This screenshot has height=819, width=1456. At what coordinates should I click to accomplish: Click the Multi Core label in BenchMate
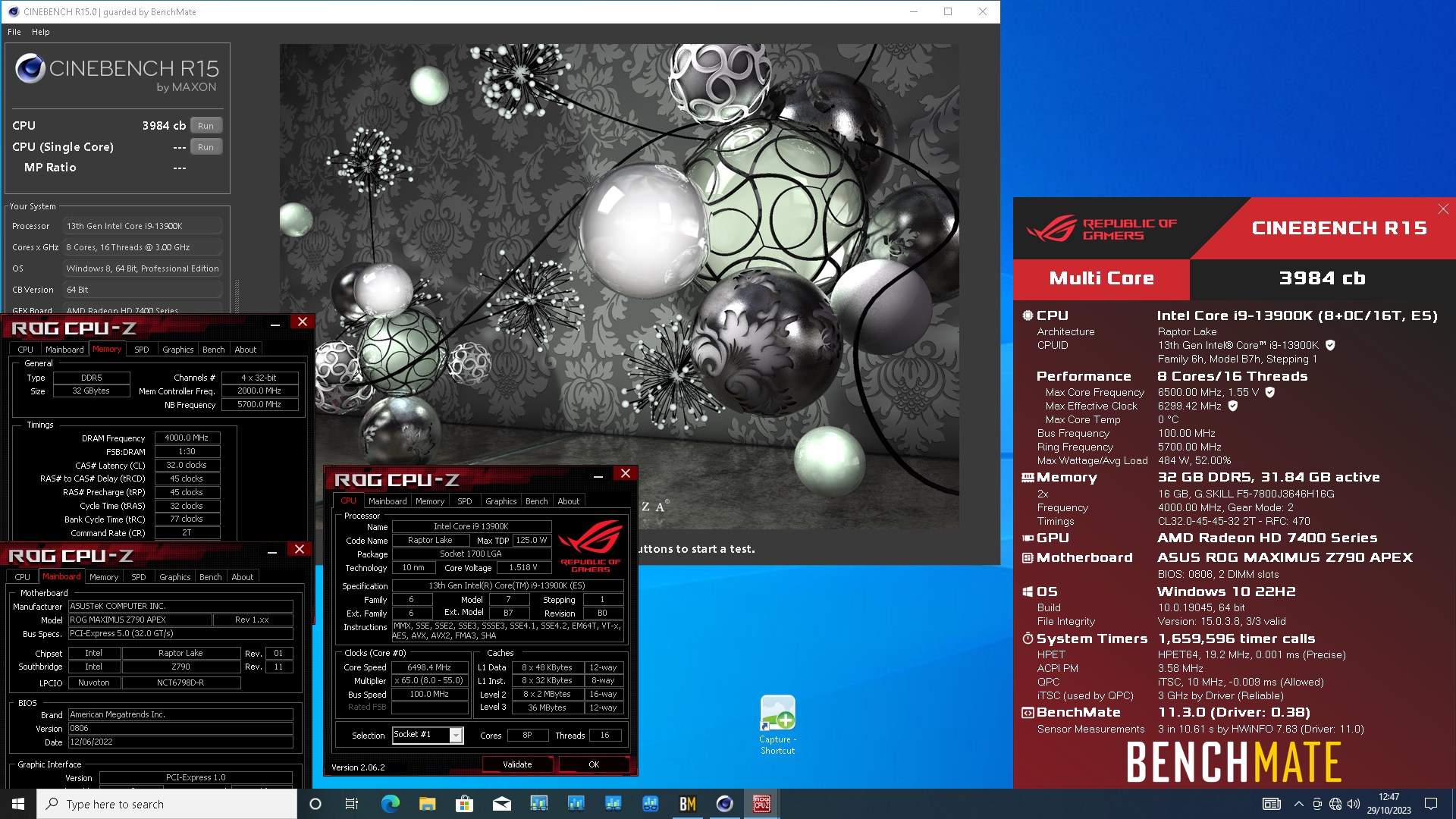tap(1101, 278)
